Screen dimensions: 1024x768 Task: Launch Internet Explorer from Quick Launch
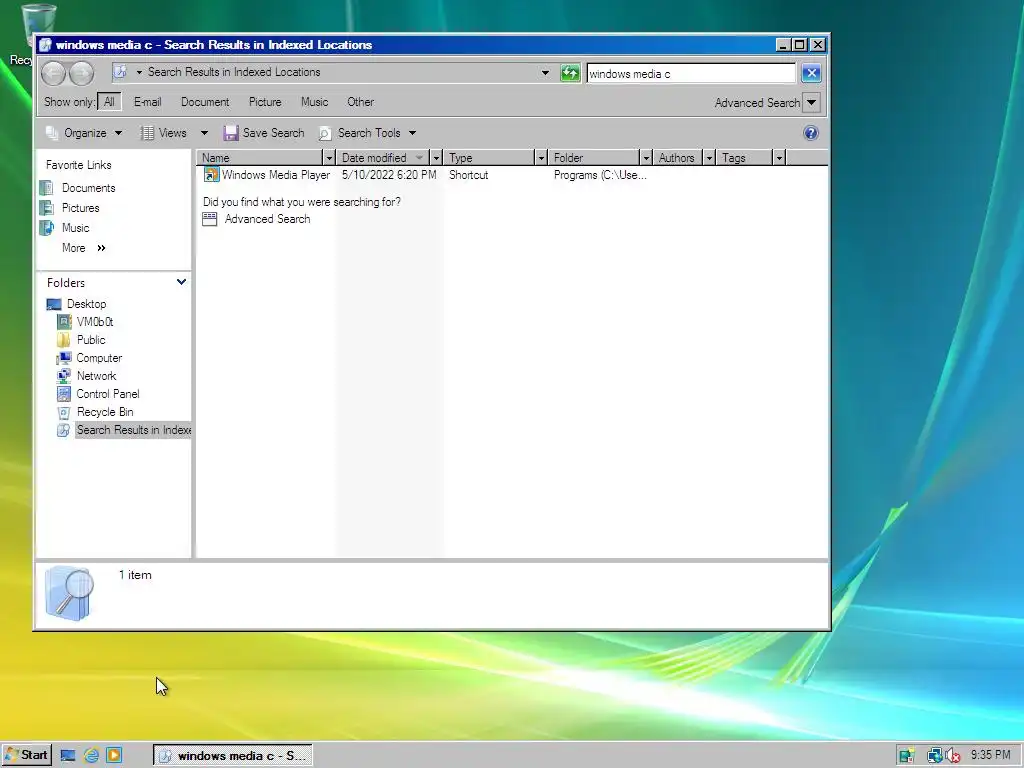click(91, 756)
